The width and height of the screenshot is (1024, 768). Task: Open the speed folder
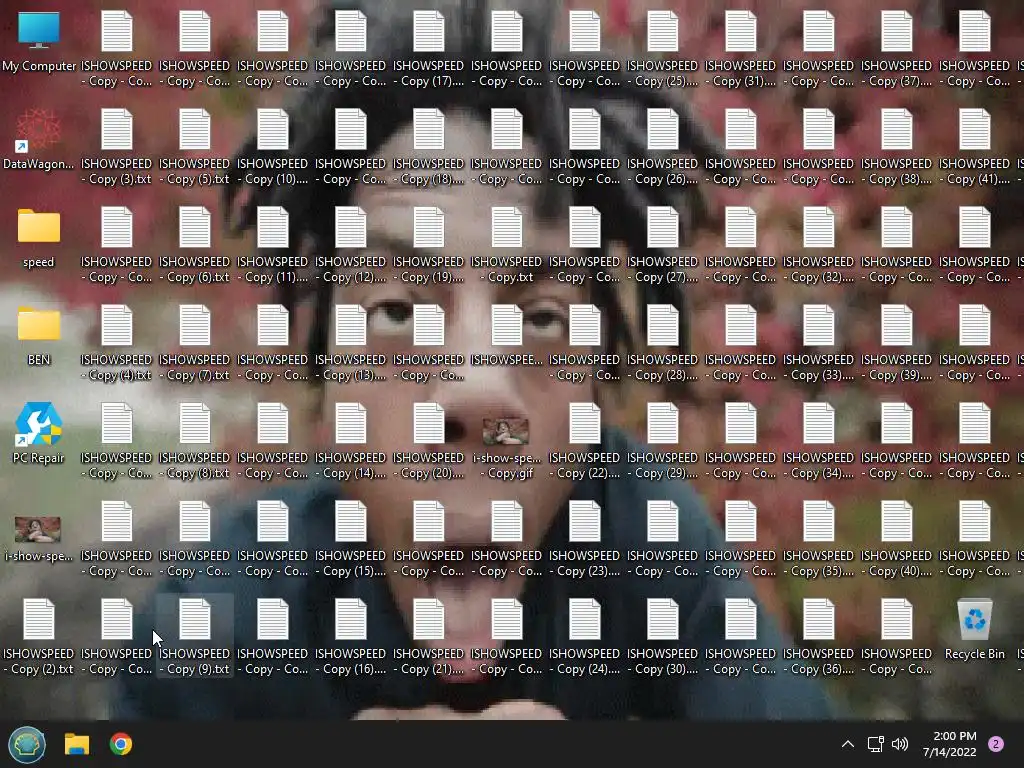coord(39,238)
